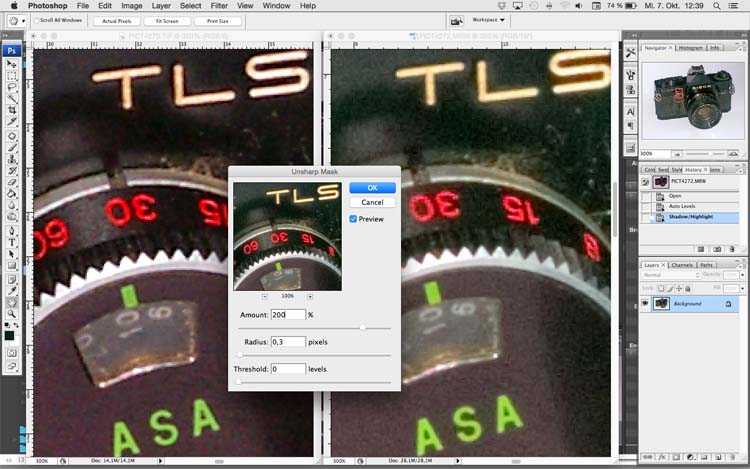Click Navigator zoom out icon
Screen dimensions: 750x469
point(677,154)
